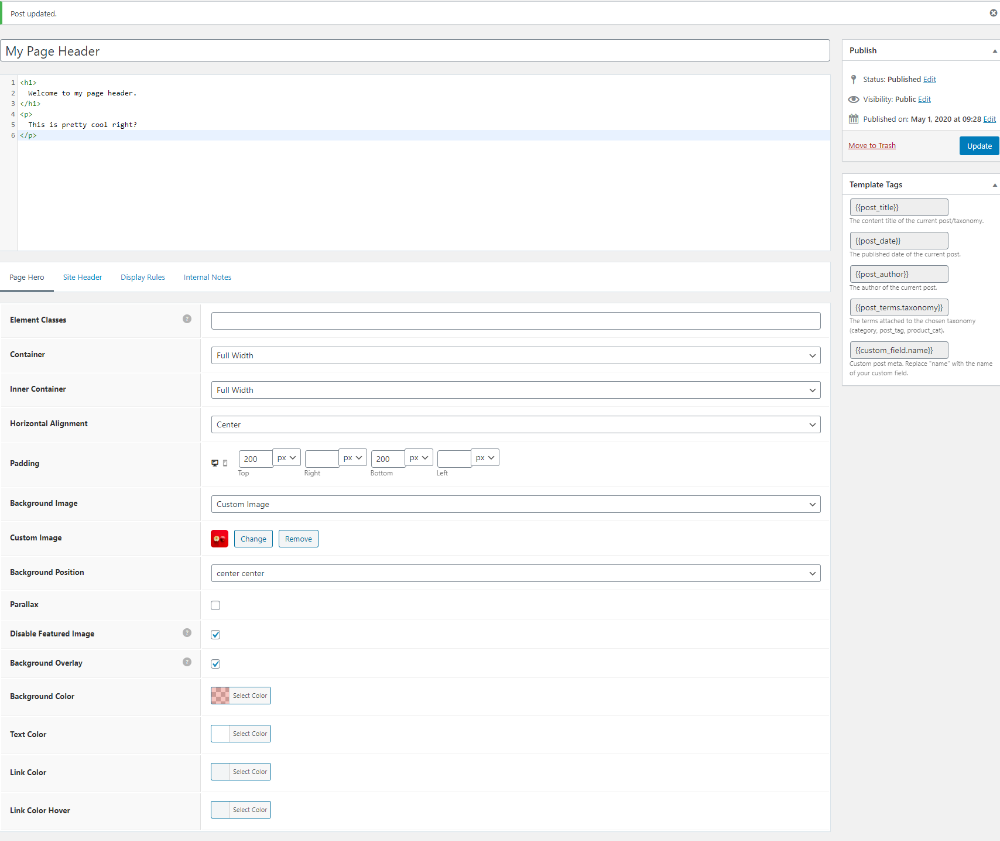
Task: Select the {{post_title}} template tag field
Action: click(899, 207)
